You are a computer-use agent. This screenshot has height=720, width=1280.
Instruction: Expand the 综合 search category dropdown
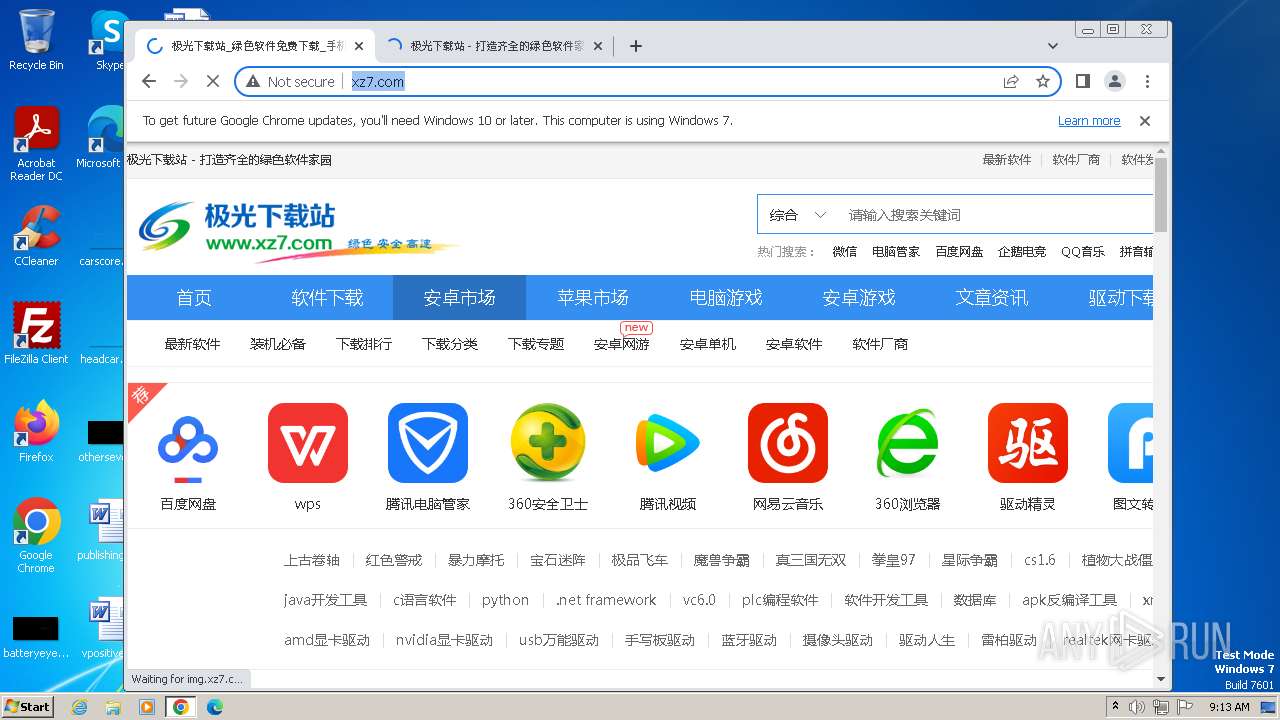tap(797, 215)
